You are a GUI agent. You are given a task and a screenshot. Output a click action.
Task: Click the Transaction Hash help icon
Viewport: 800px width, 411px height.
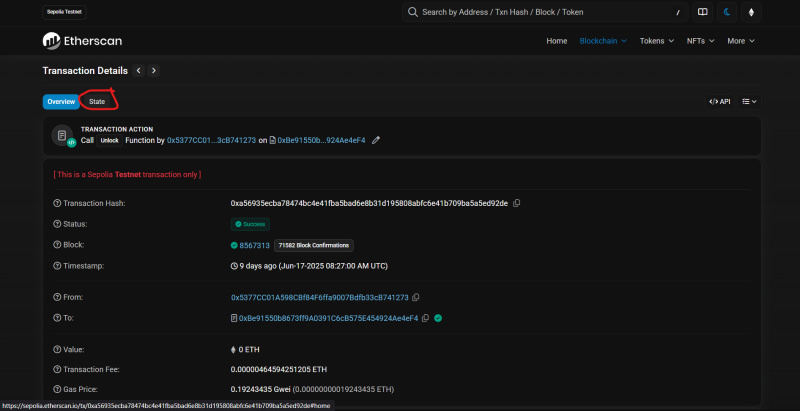tap(57, 203)
